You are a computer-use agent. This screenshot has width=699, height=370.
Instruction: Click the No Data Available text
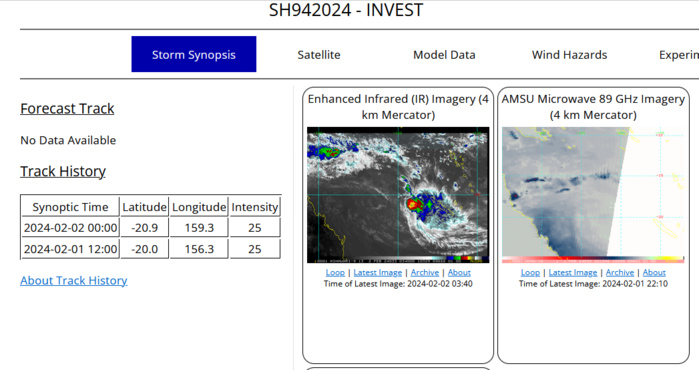click(68, 140)
